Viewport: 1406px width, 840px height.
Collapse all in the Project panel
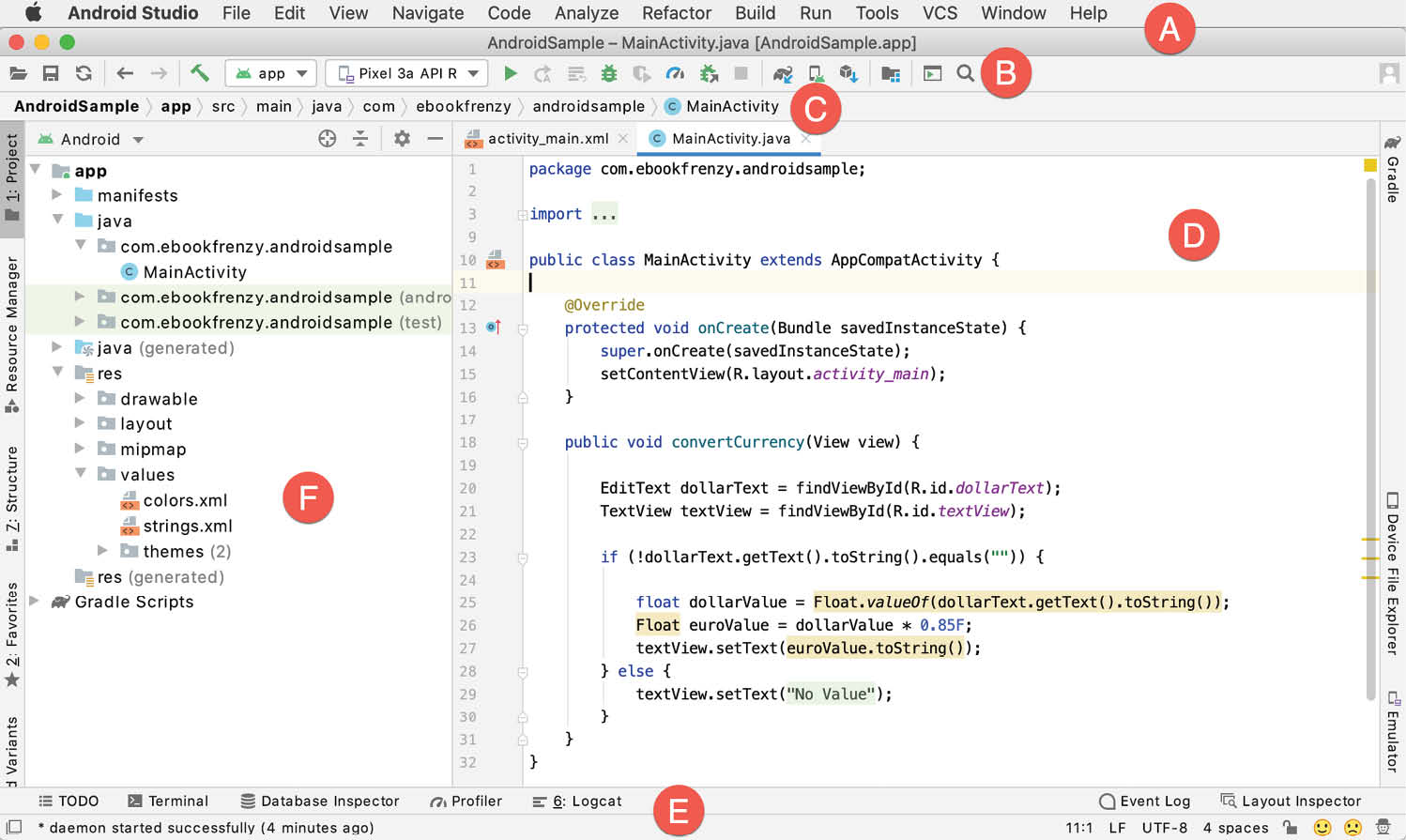359,139
